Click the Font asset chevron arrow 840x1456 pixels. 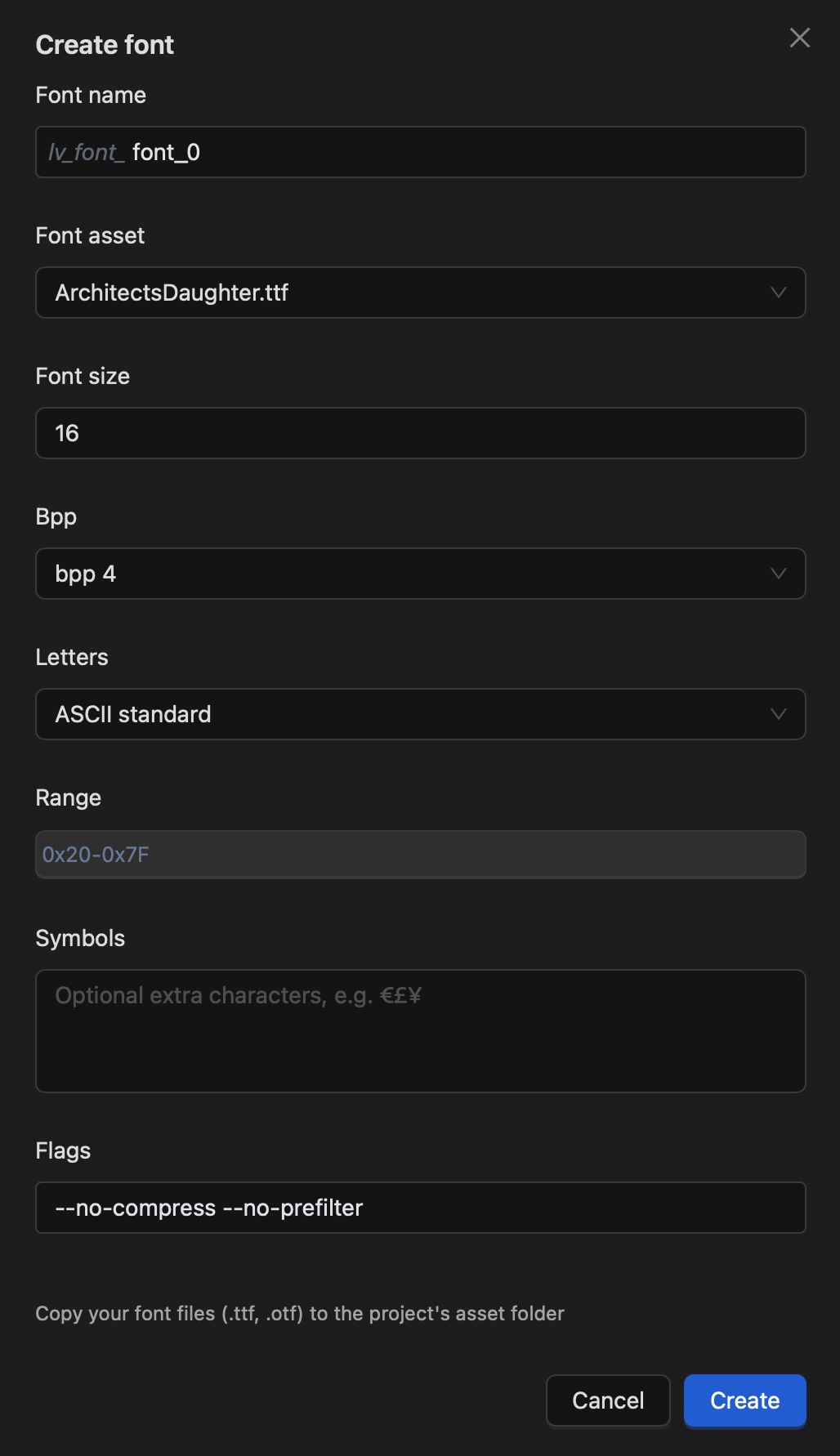point(778,293)
